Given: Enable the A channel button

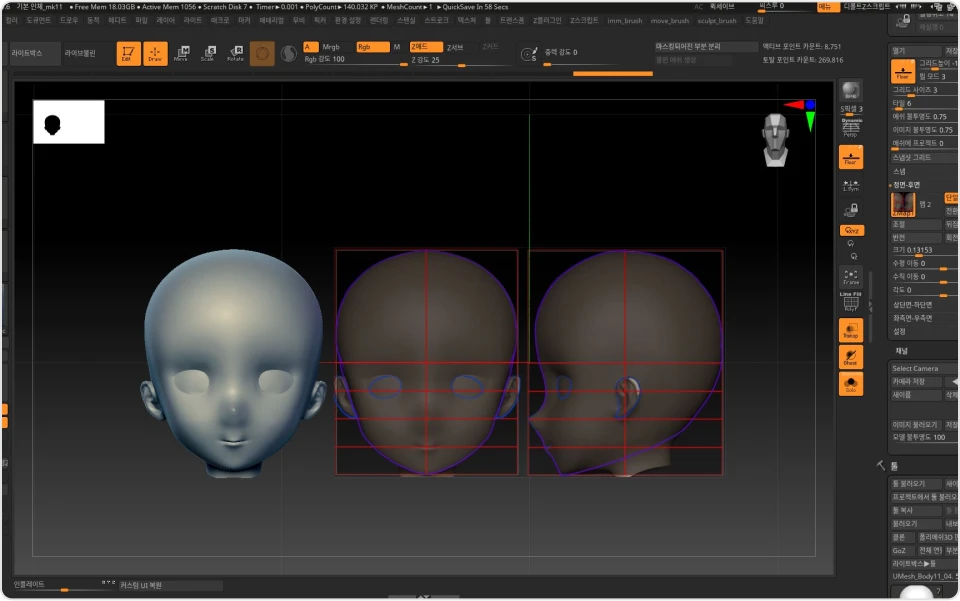Looking at the screenshot, I should coord(310,47).
